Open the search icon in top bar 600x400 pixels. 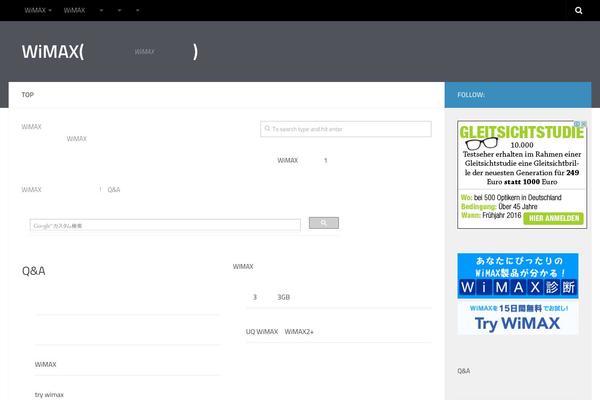click(578, 10)
